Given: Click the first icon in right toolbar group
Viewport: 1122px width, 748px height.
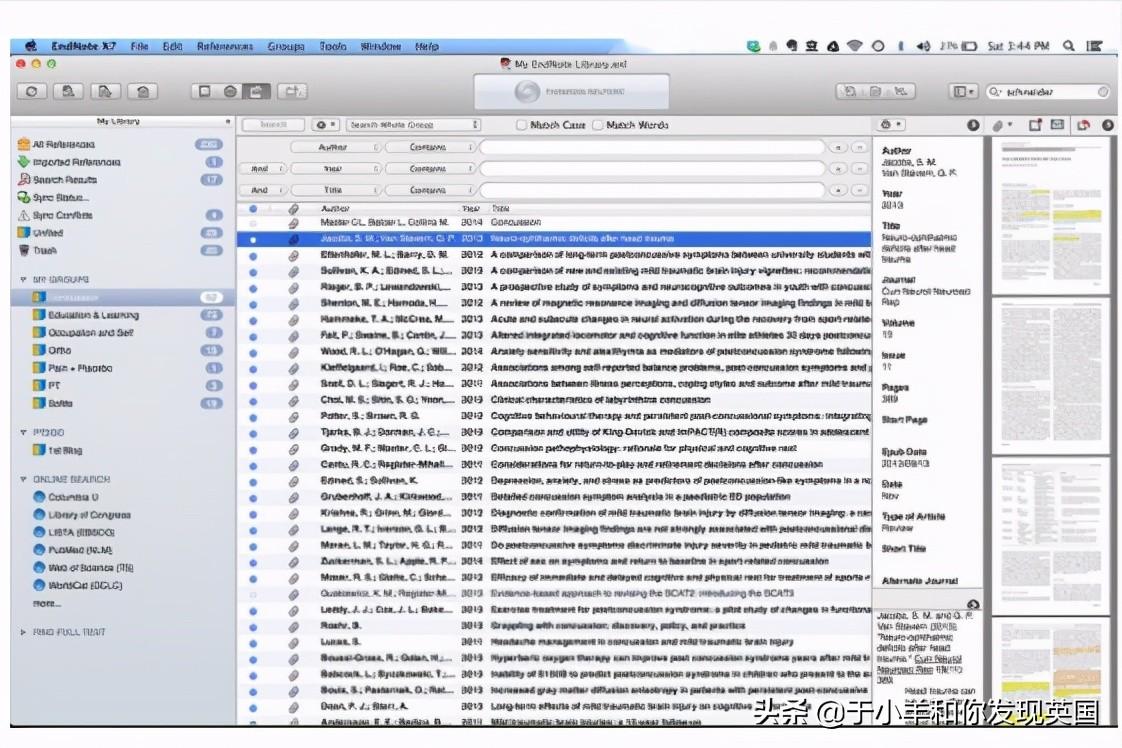Looking at the screenshot, I should pos(849,92).
